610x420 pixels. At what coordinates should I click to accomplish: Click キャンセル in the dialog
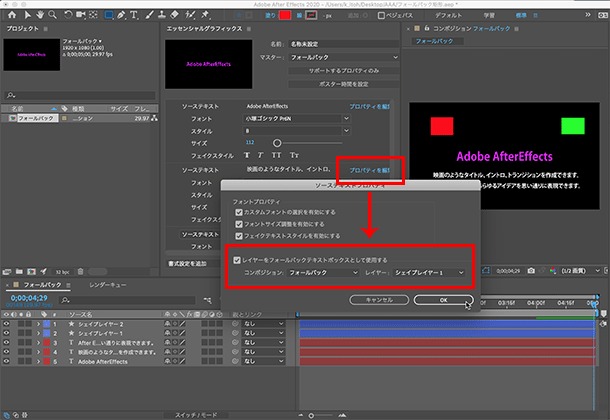[x=379, y=300]
